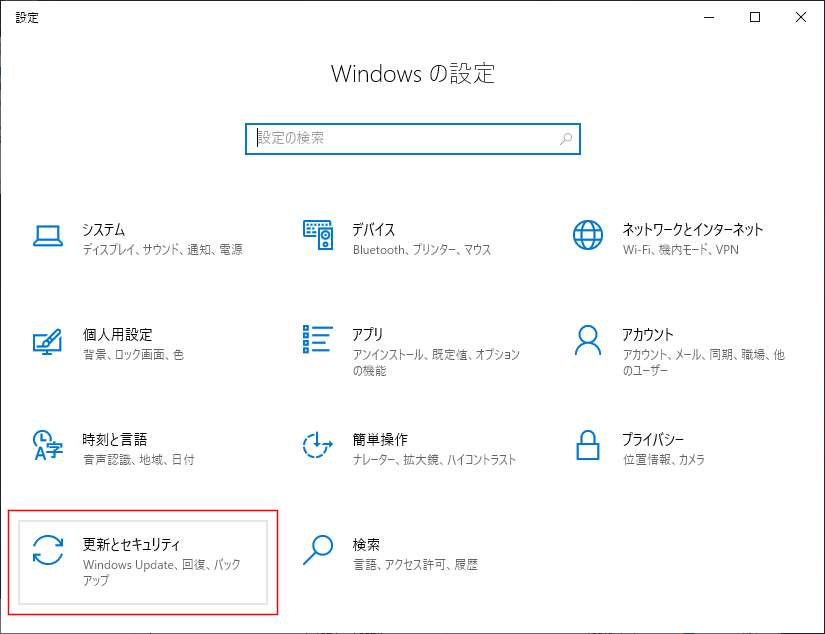The image size is (825, 634).
Task: Open the アプリ list icon
Action: (318, 339)
